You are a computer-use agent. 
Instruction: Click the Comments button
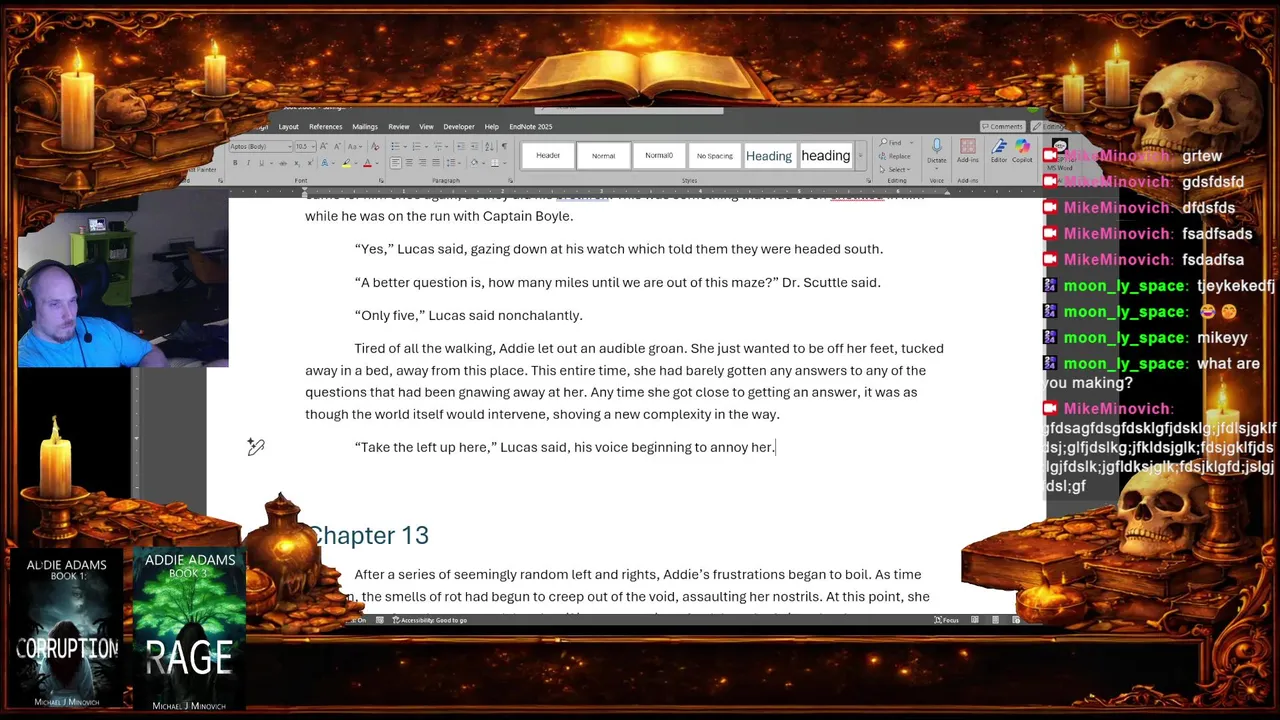coord(1003,127)
